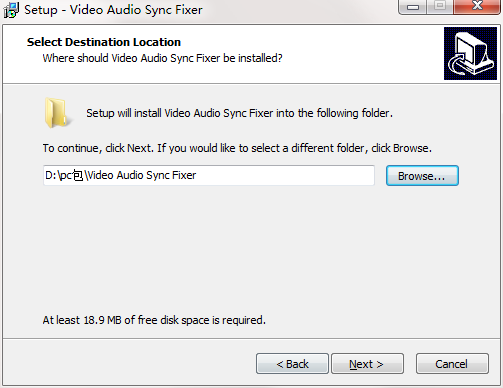
Task: Click the 'Setup will install Video Audio Sync Fixer' text
Action: coord(180,113)
